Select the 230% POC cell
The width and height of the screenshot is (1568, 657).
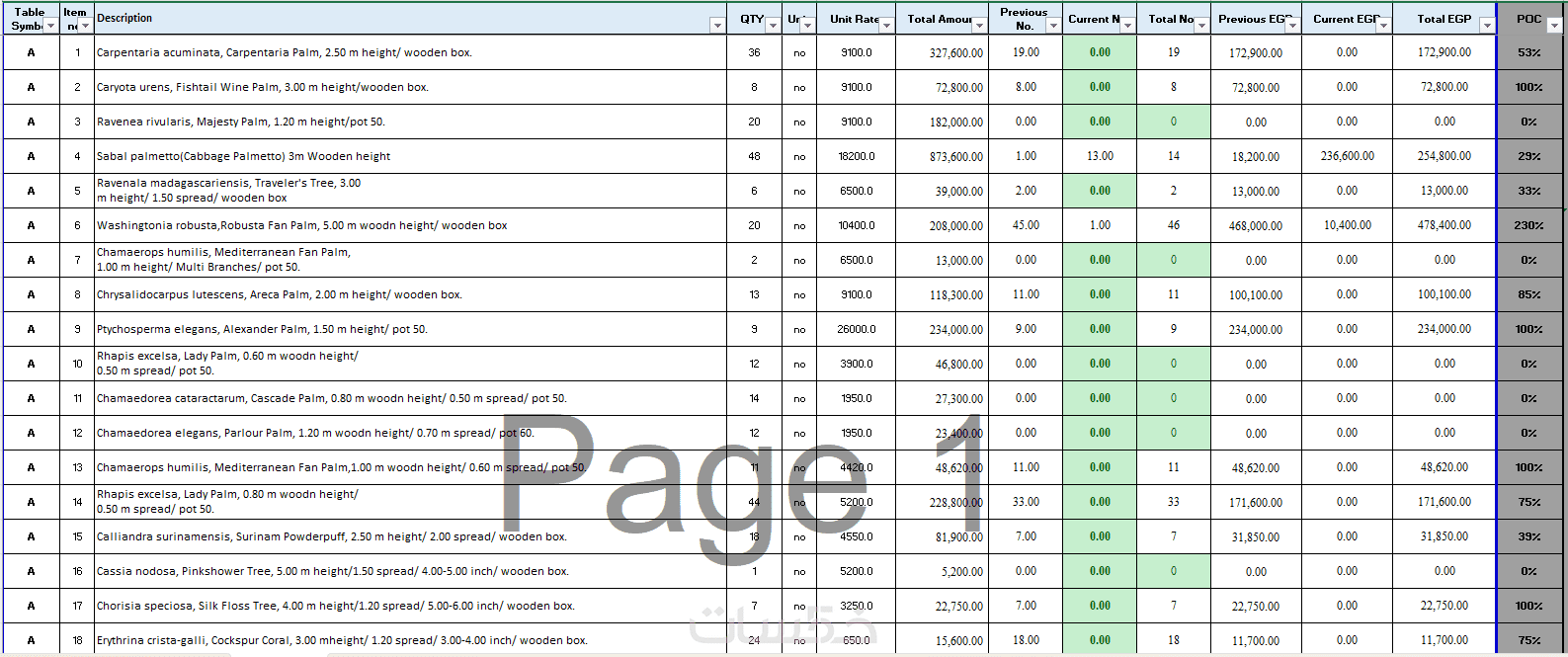click(x=1529, y=225)
